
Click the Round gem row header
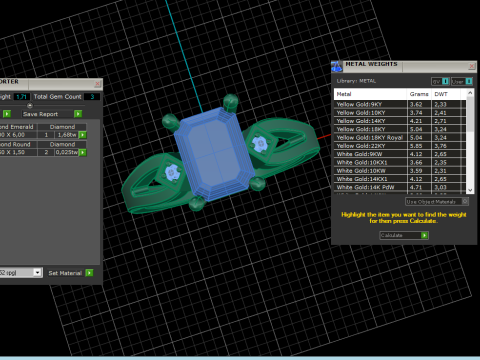pos(18,144)
